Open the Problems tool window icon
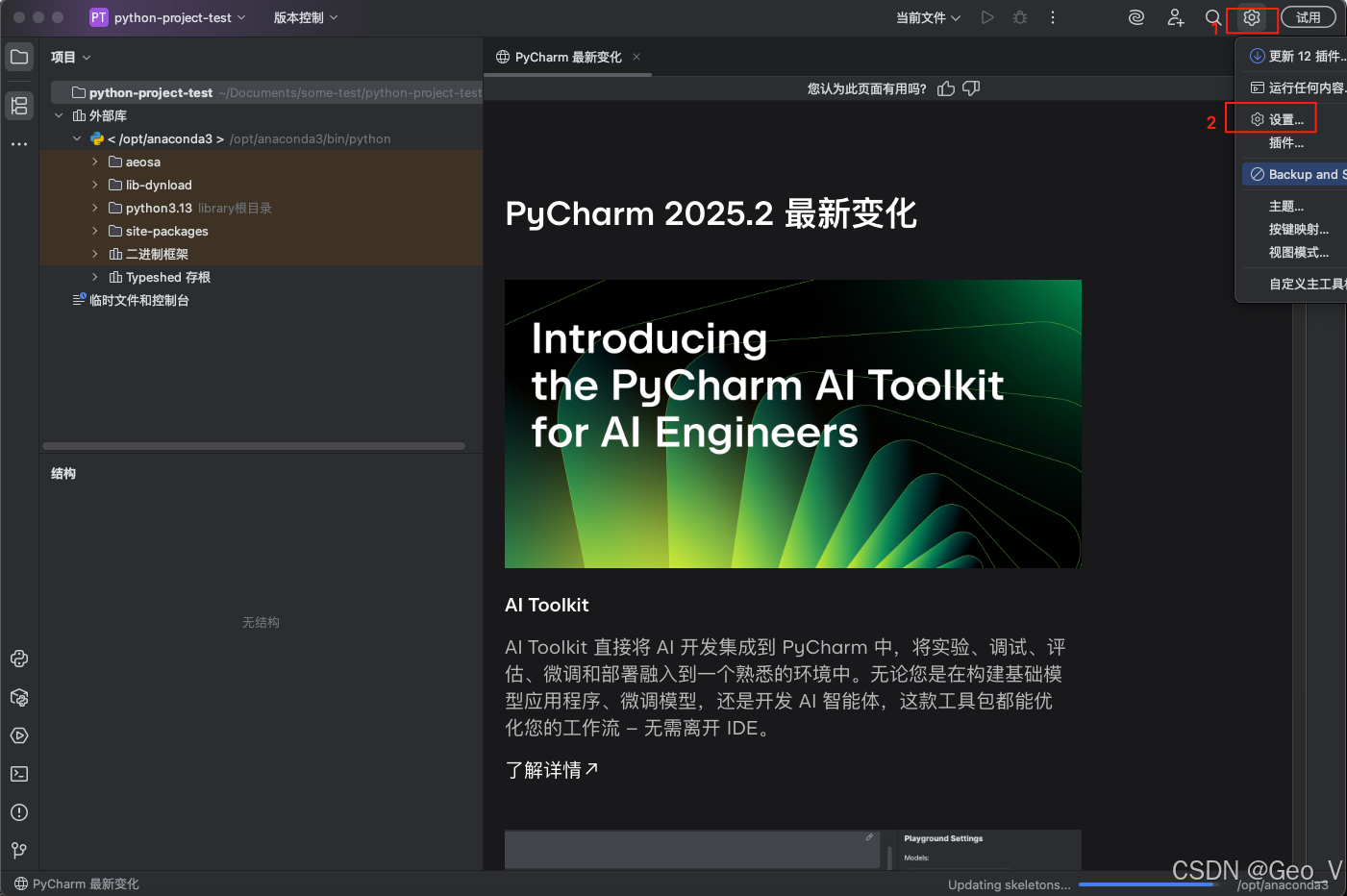The width and height of the screenshot is (1347, 896). [x=19, y=812]
